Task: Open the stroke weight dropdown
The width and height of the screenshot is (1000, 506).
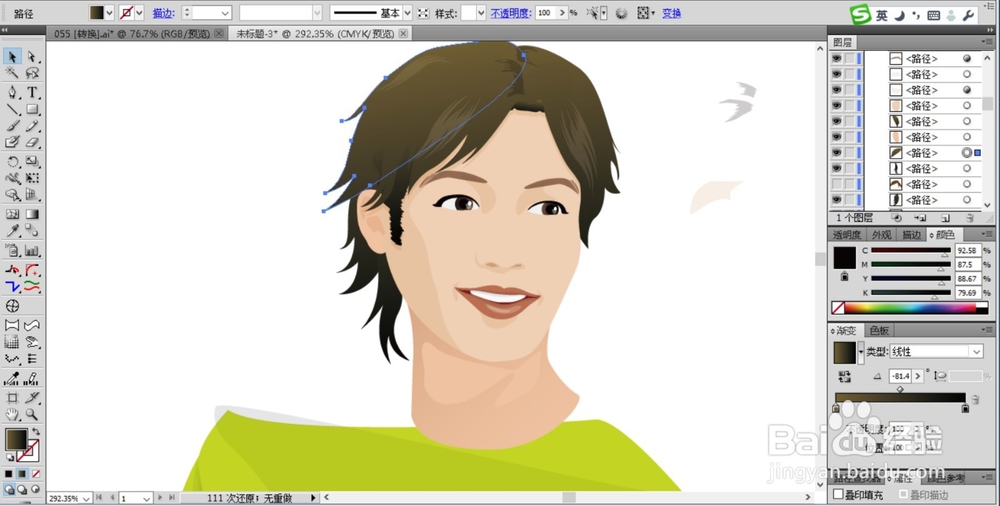Action: (225, 13)
